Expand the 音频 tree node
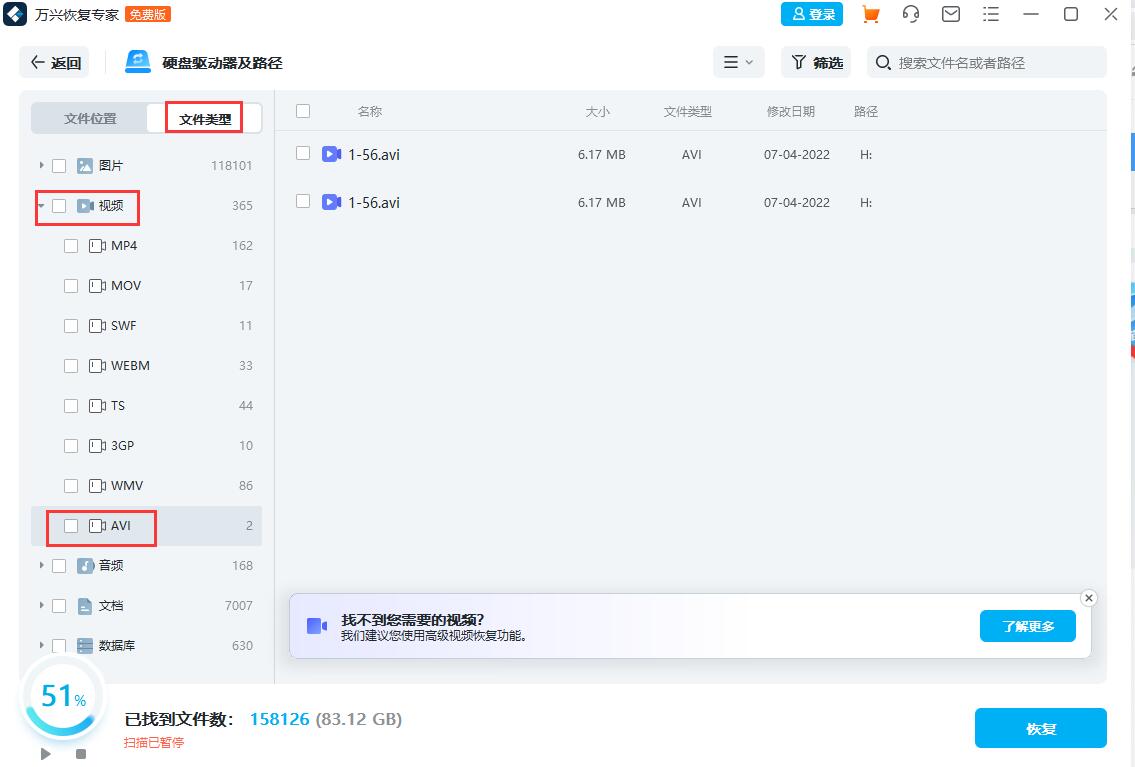This screenshot has width=1135, height=767. 41,565
